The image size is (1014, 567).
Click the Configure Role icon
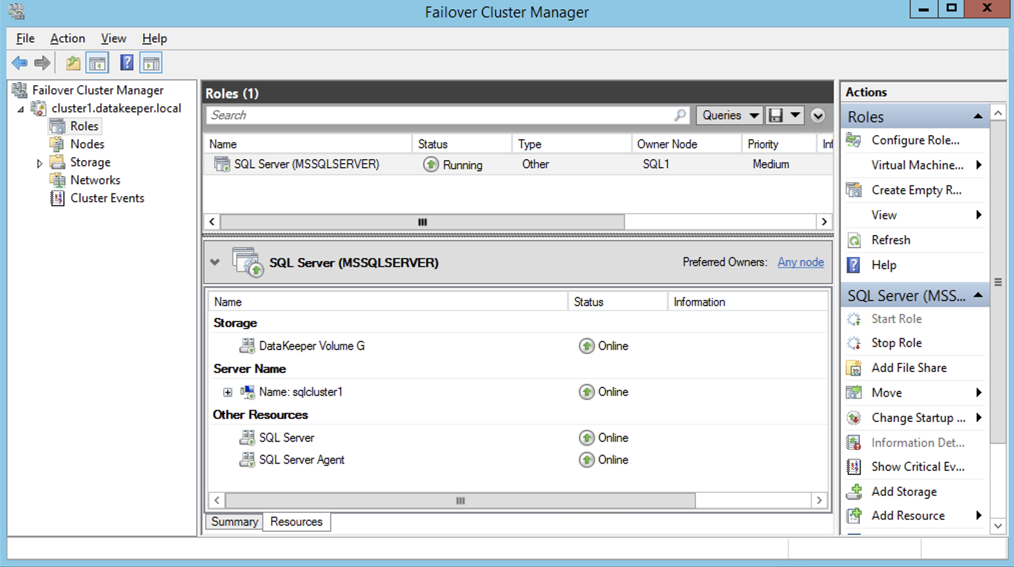pyautogui.click(x=854, y=141)
